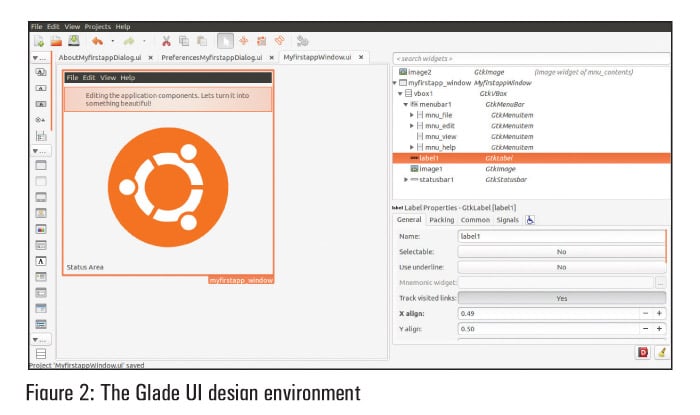Image resolution: width=700 pixels, height=415 pixels.
Task: Switch to the AboutMyfirstappDialog.ui tab
Action: 99,58
